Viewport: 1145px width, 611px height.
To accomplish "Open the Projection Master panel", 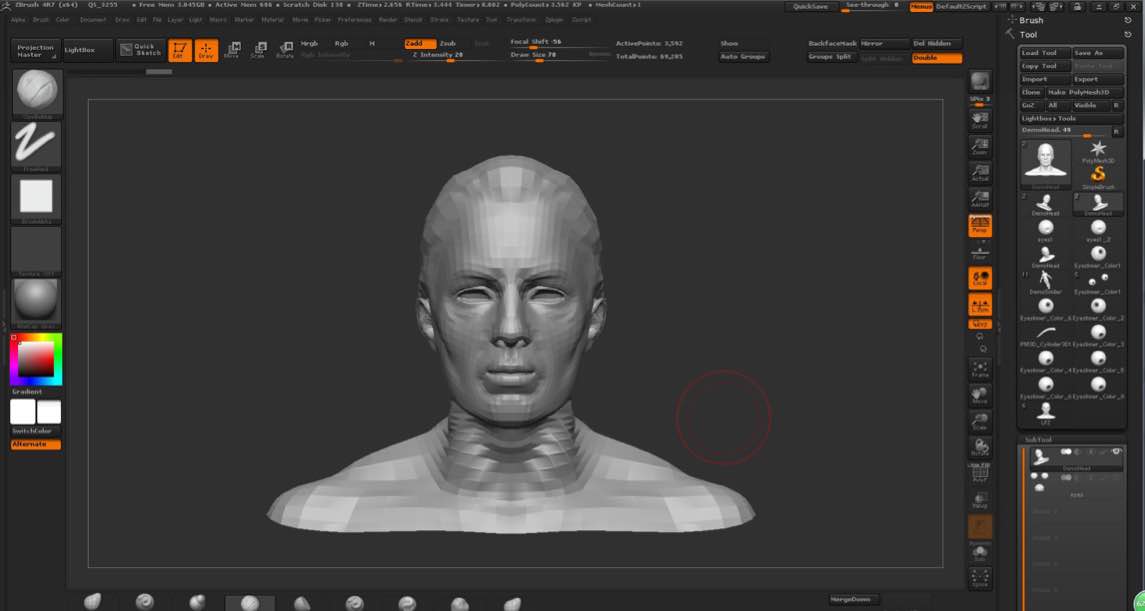I will pos(36,50).
